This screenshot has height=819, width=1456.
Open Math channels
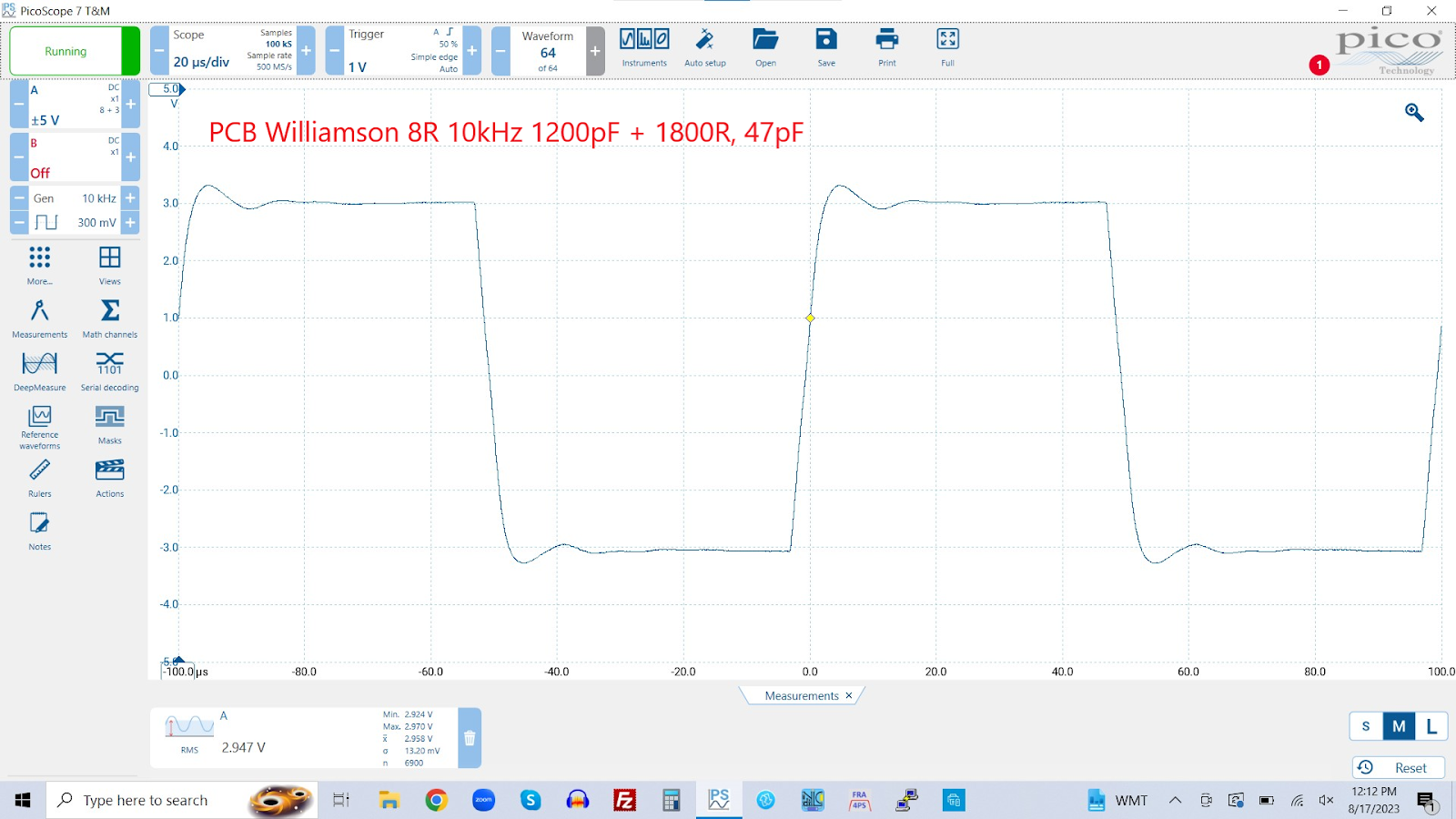[110, 318]
